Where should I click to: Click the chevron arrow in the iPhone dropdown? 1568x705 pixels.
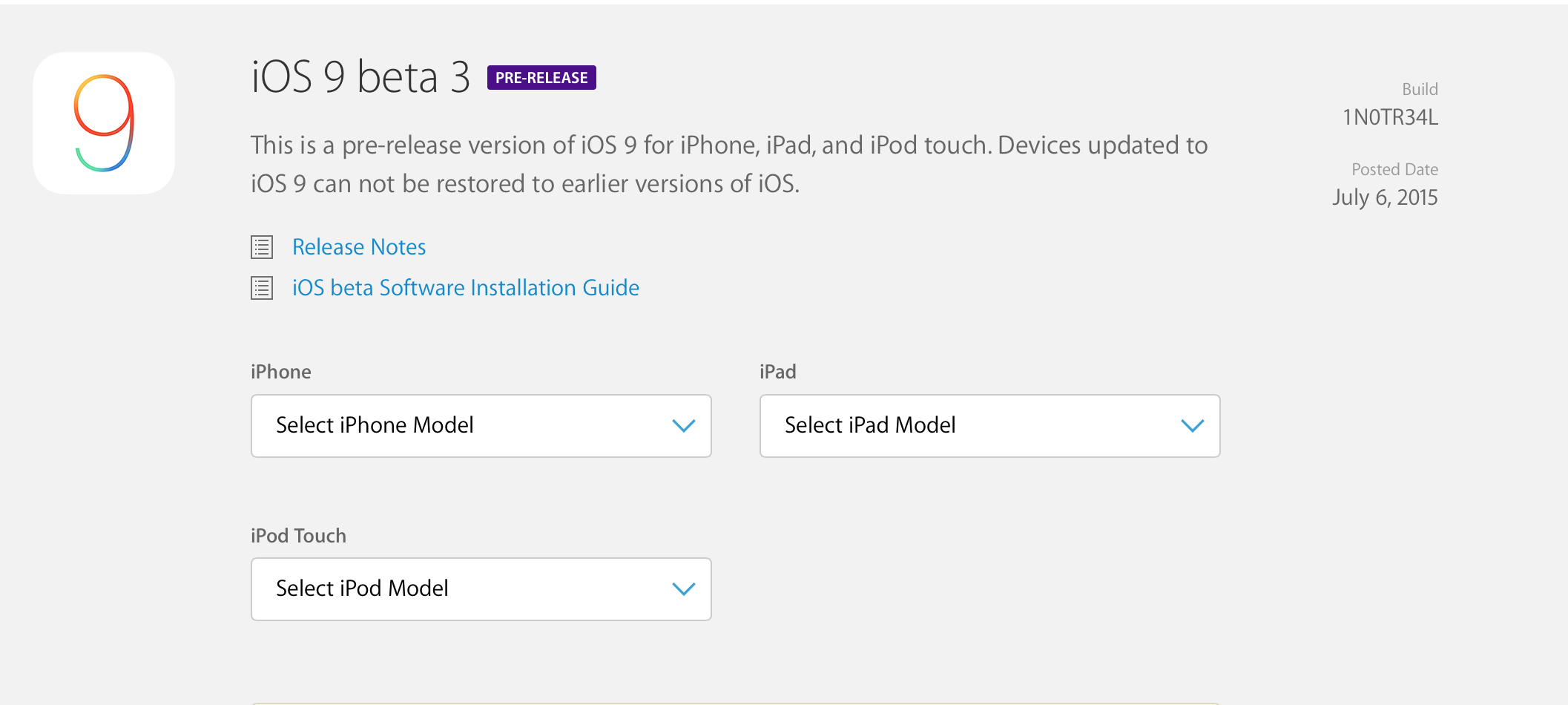[683, 426]
